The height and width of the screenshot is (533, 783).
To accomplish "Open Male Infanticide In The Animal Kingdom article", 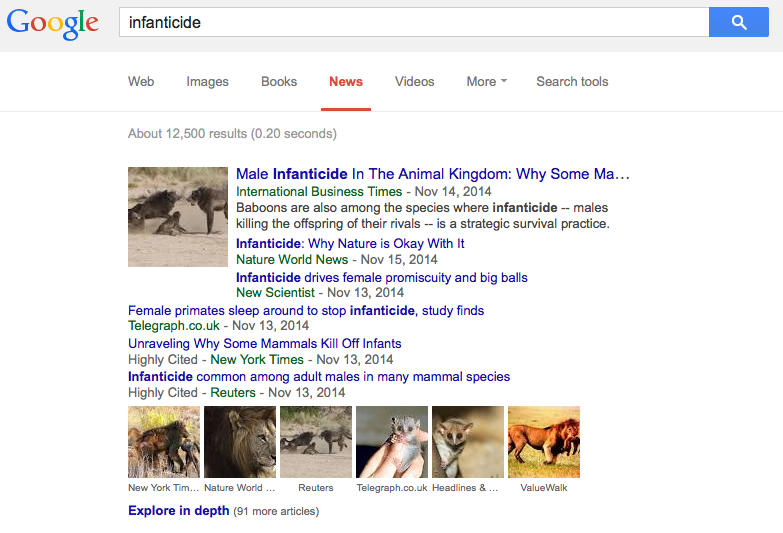I will click(432, 174).
